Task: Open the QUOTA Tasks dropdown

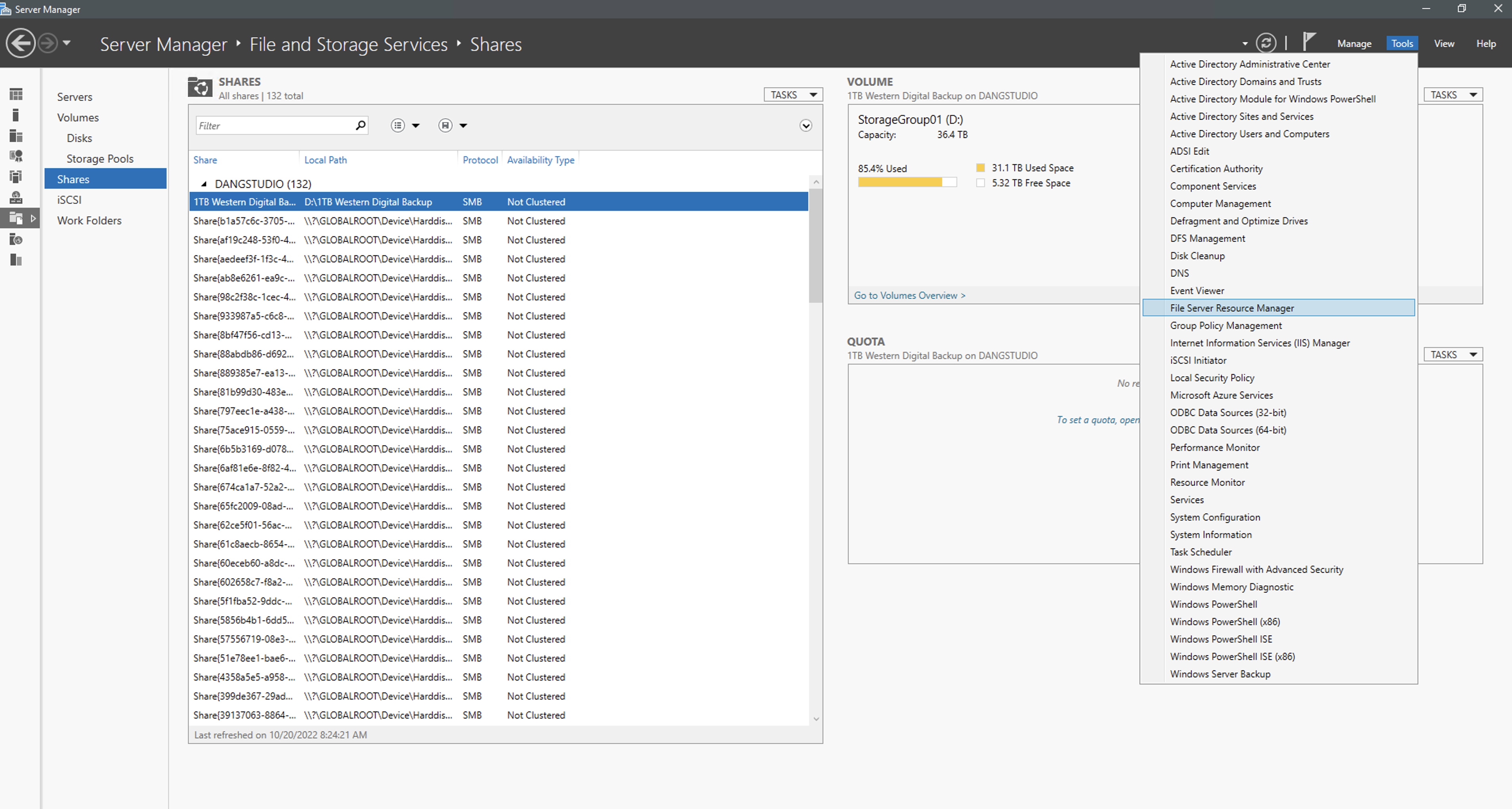Action: (1453, 355)
